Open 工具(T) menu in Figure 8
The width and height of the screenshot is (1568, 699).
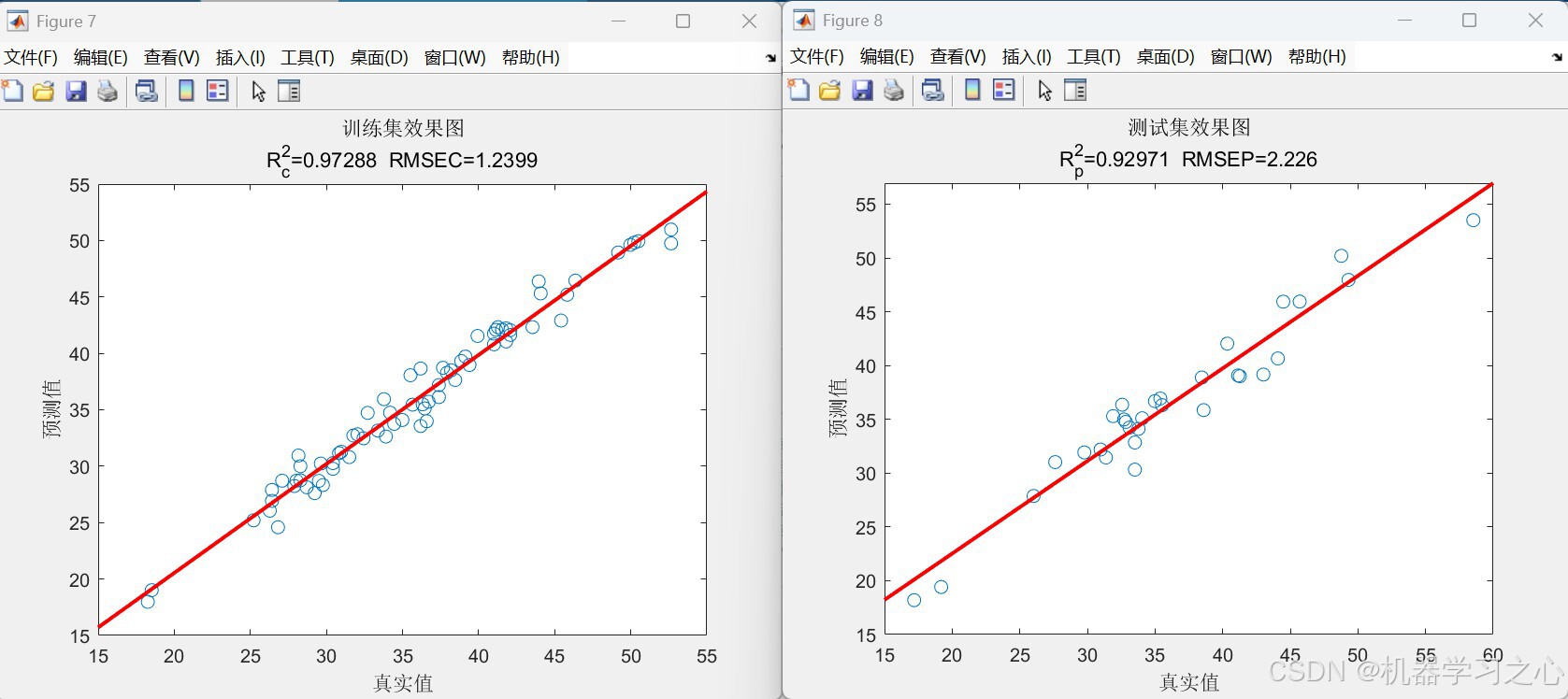click(x=1094, y=56)
